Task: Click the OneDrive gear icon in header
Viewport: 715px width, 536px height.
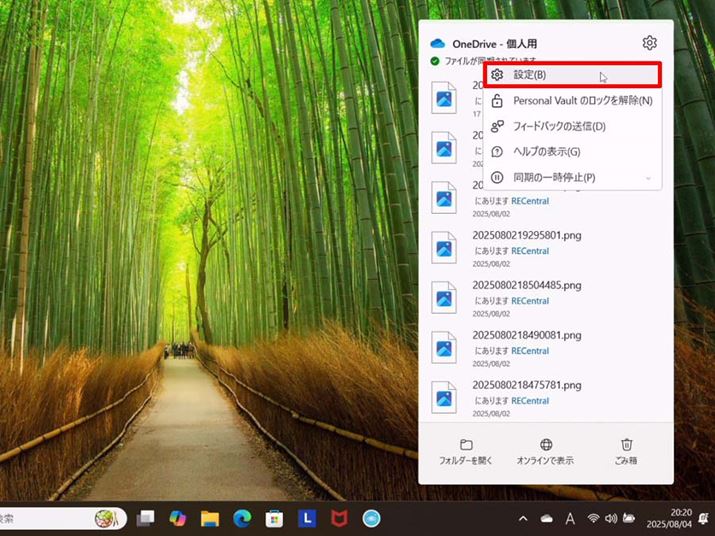Action: (649, 43)
